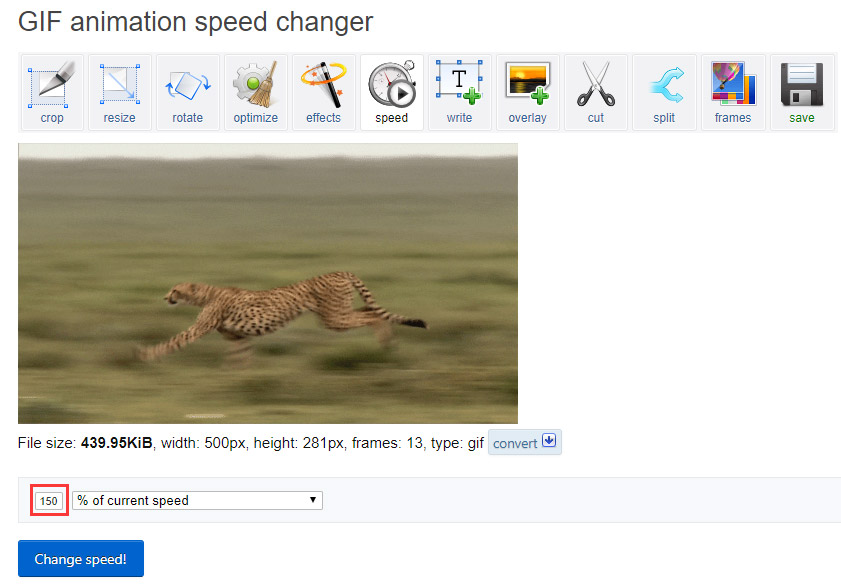Click the download arrow icon beside convert
Viewport: 841px width, 586px height.
(548, 442)
